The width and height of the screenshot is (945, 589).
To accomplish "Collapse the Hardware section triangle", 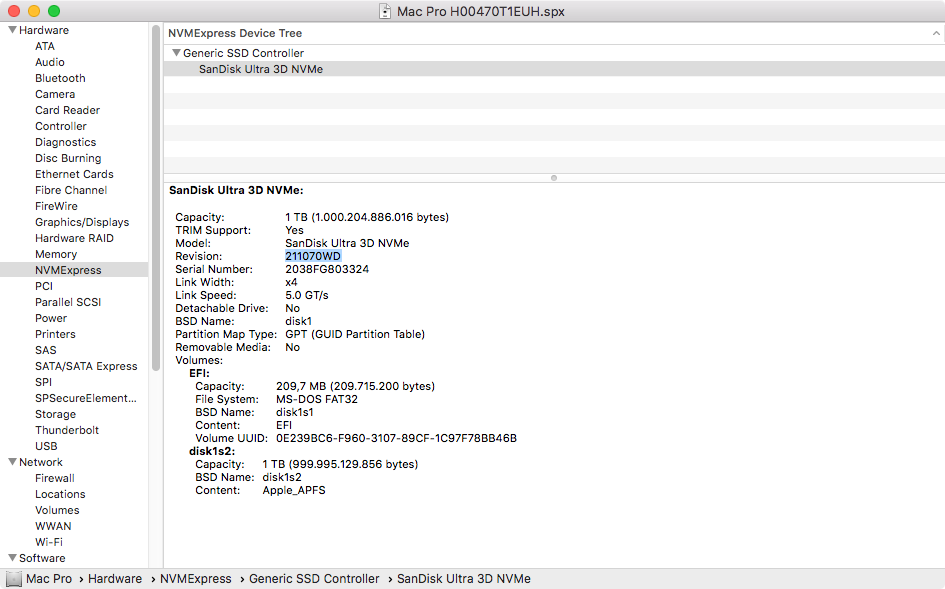I will click(12, 30).
